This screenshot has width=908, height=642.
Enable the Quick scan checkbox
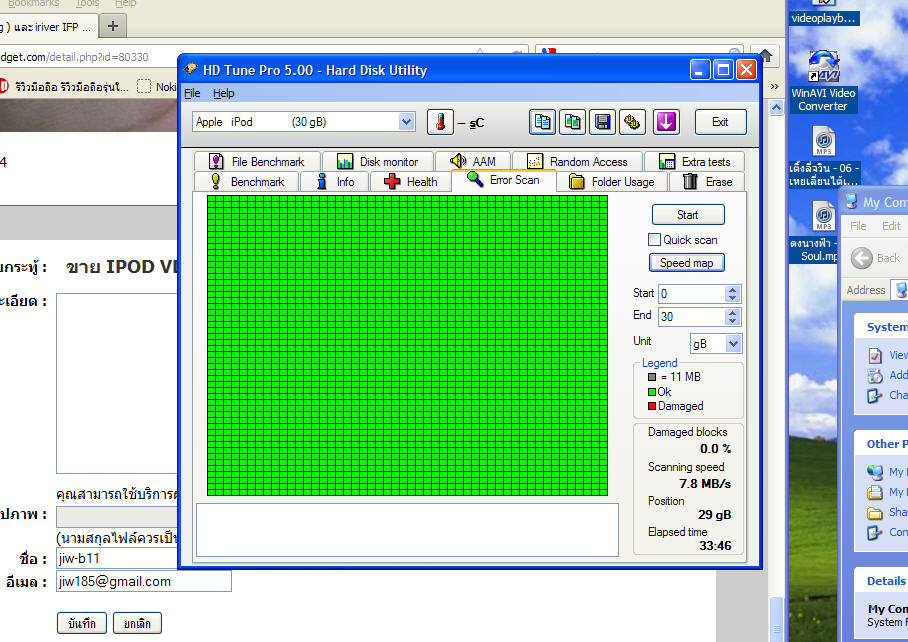655,240
